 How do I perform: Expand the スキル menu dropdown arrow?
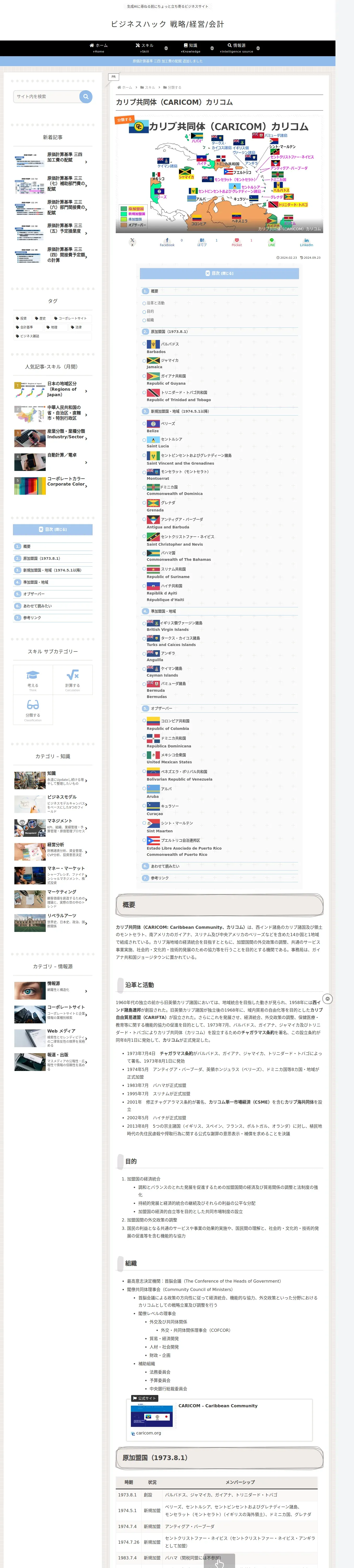pyautogui.click(x=166, y=48)
